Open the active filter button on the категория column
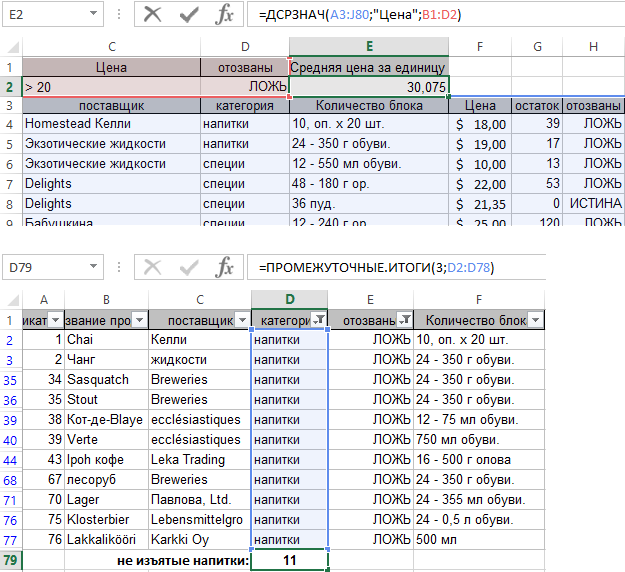 point(317,320)
